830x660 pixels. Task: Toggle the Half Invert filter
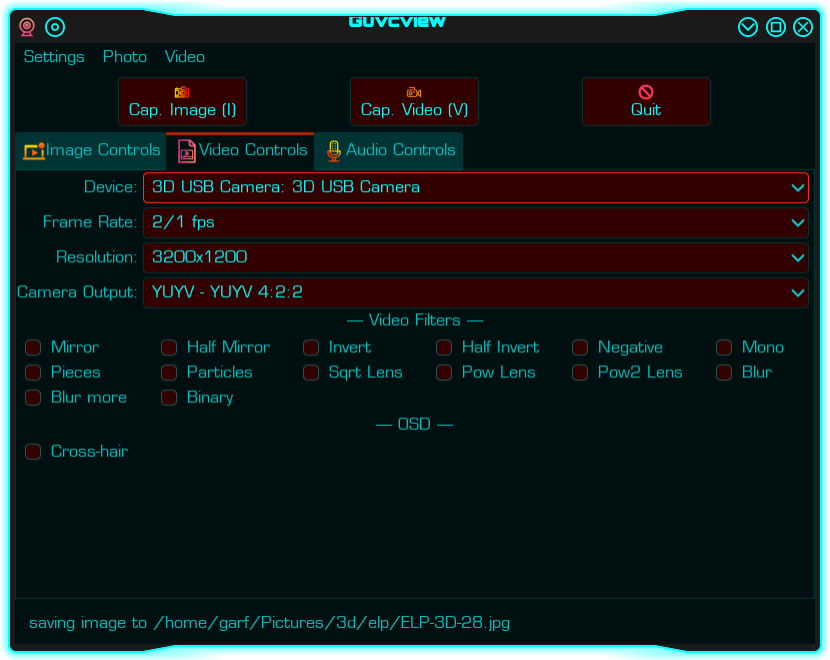[x=444, y=348]
